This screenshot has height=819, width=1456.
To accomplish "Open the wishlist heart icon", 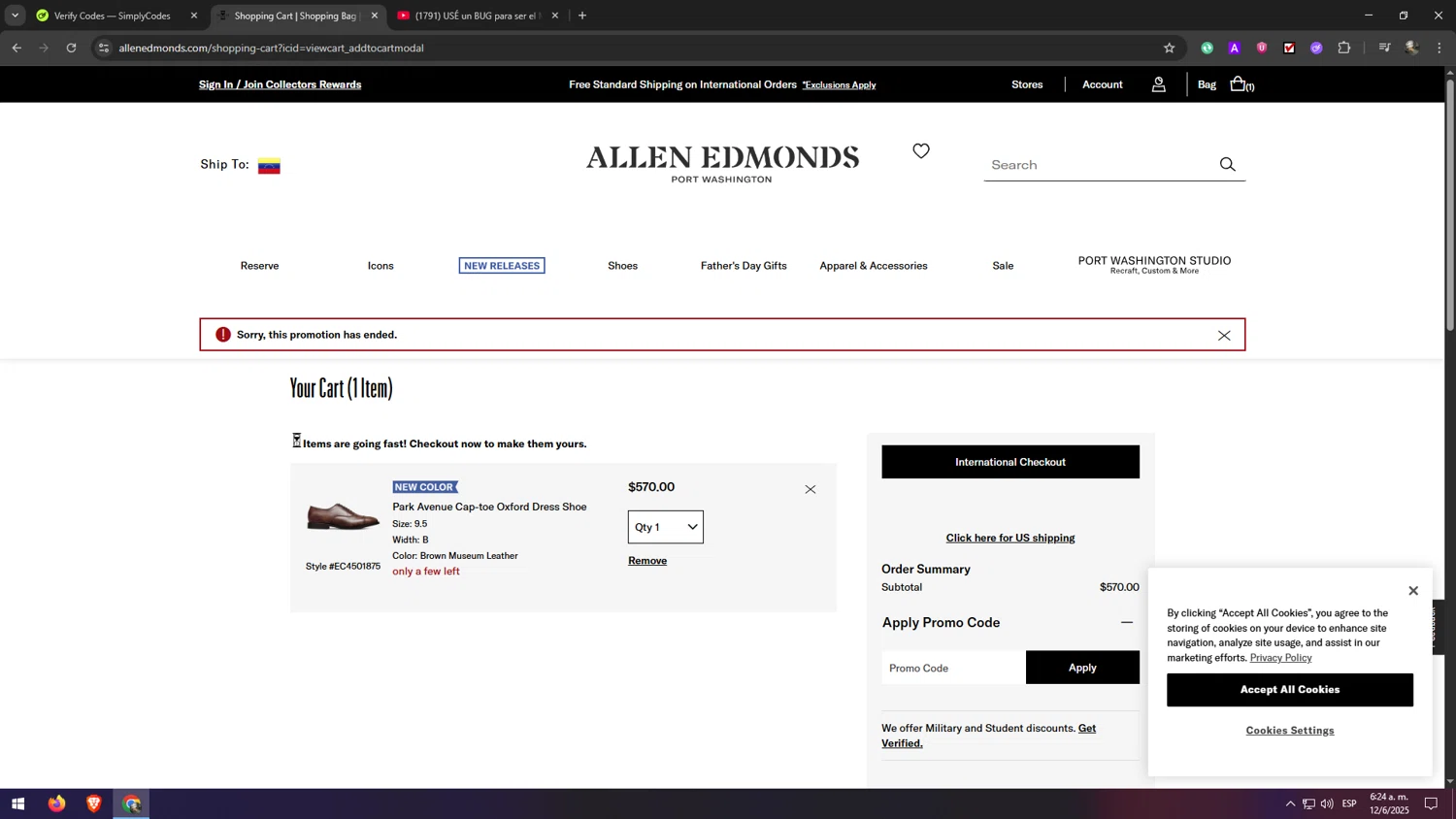I will (x=921, y=150).
